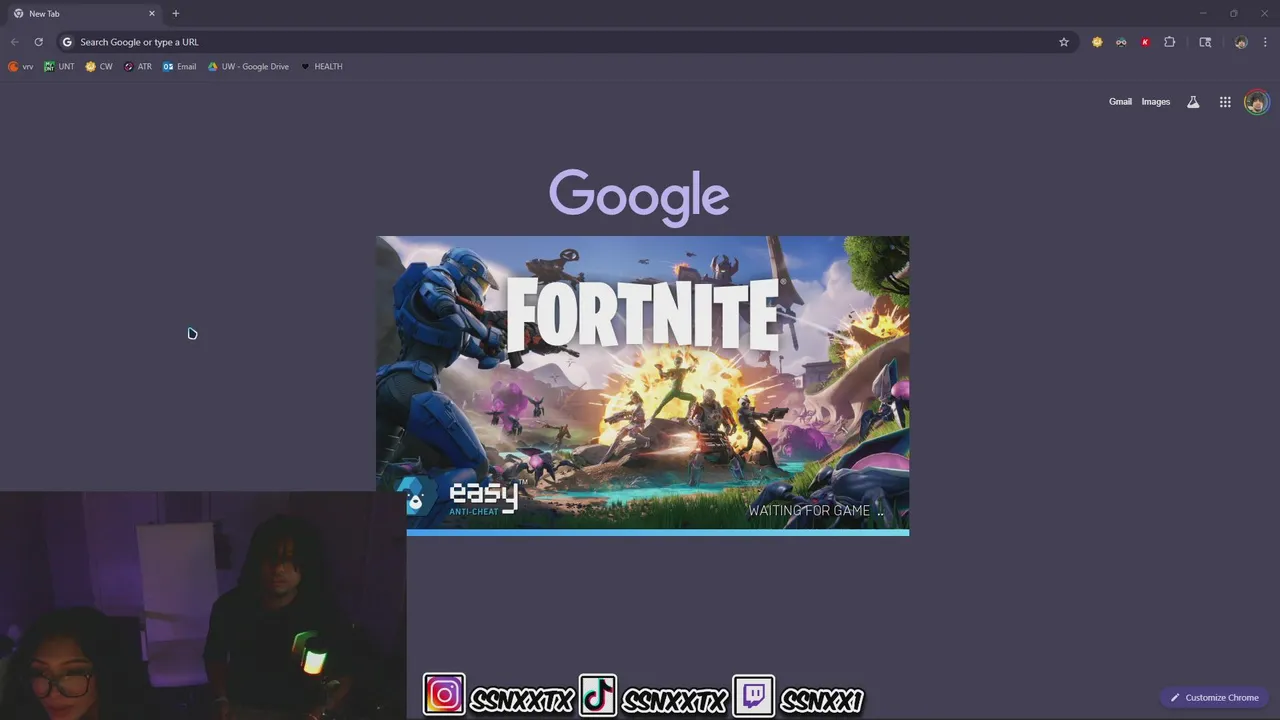Screen dimensions: 1280x720
Task: Open the Email bookmark
Action: coord(180,67)
